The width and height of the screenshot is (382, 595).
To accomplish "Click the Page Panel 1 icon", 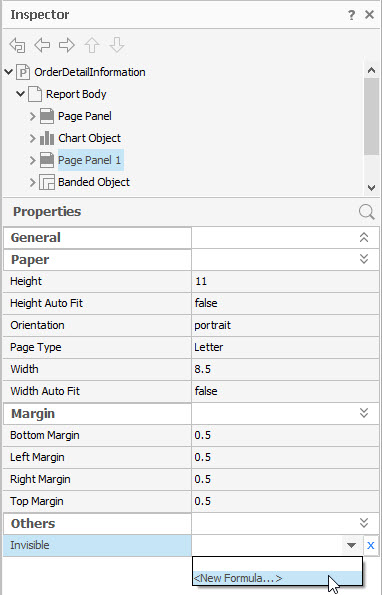I will tap(47, 160).
